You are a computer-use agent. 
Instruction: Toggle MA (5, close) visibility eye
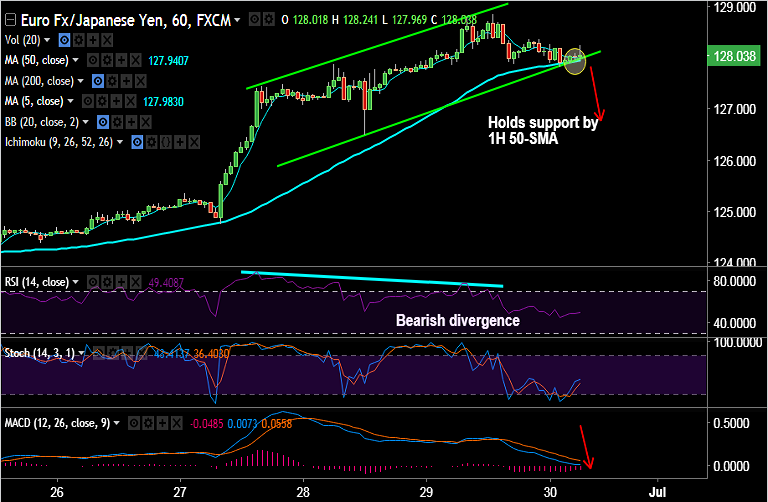[x=88, y=101]
